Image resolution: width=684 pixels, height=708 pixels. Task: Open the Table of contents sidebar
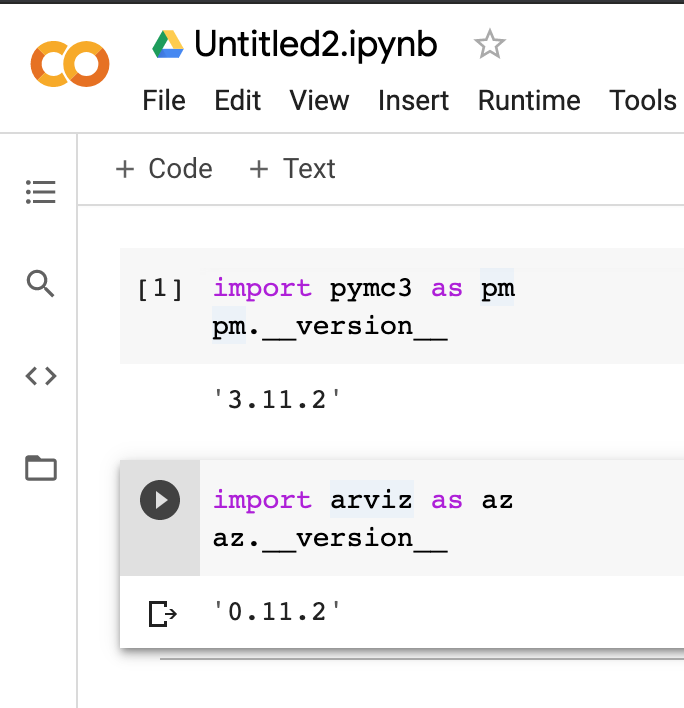pos(41,192)
